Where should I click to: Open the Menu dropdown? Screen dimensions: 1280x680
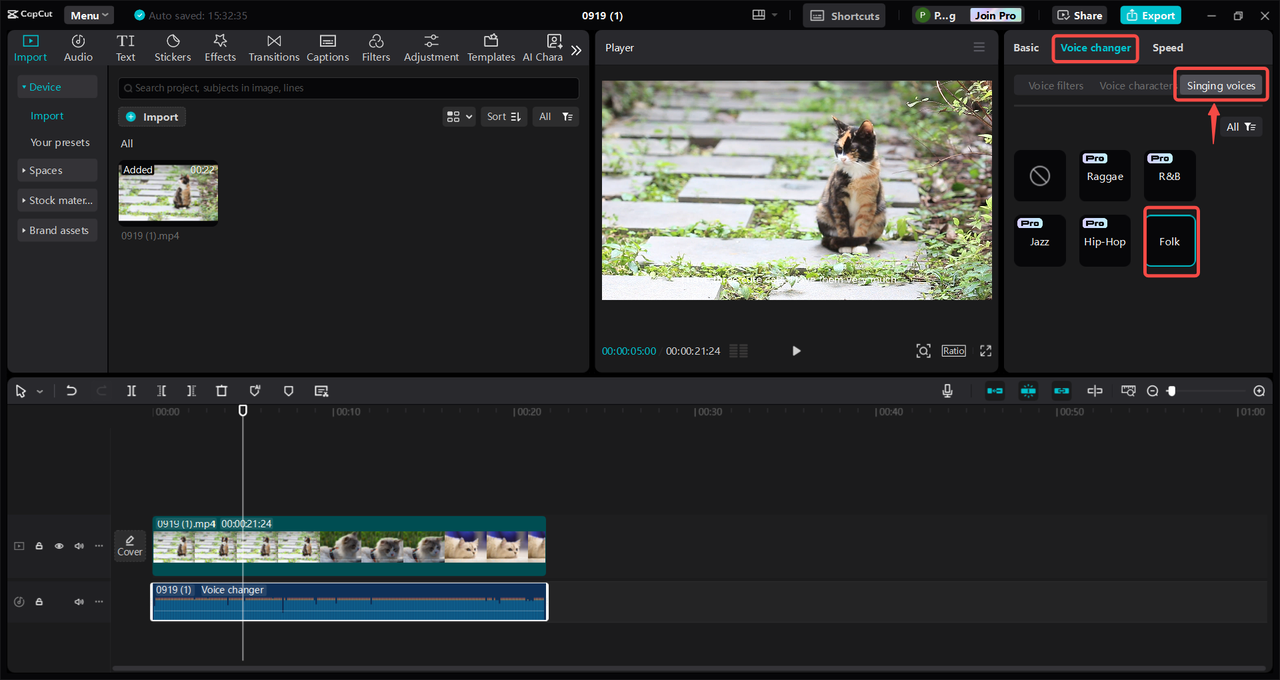click(x=89, y=16)
